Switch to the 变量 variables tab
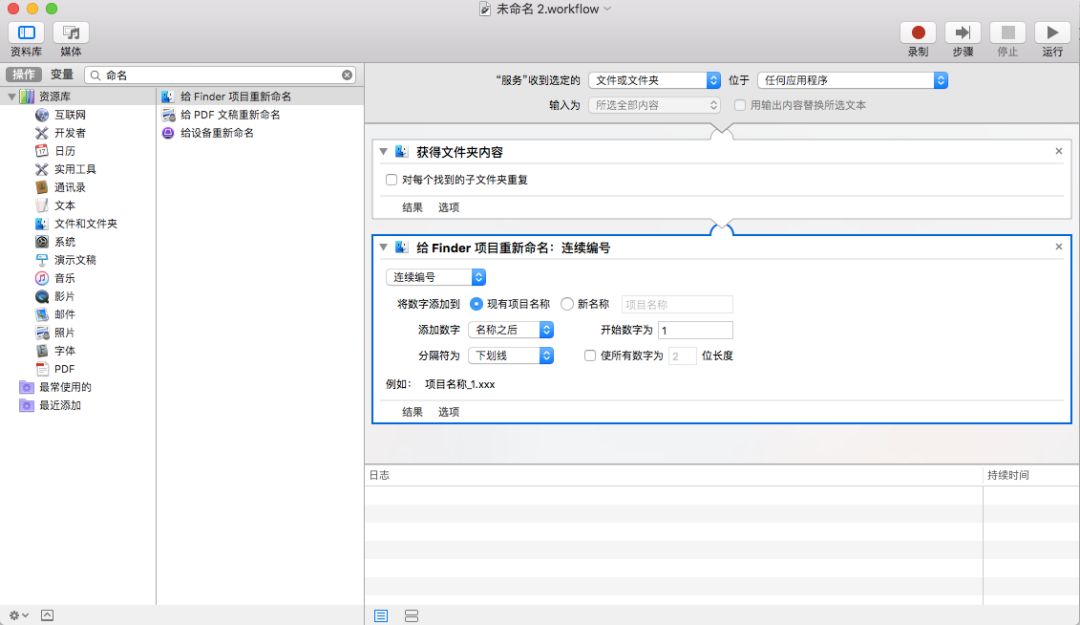This screenshot has width=1080, height=625. click(62, 74)
